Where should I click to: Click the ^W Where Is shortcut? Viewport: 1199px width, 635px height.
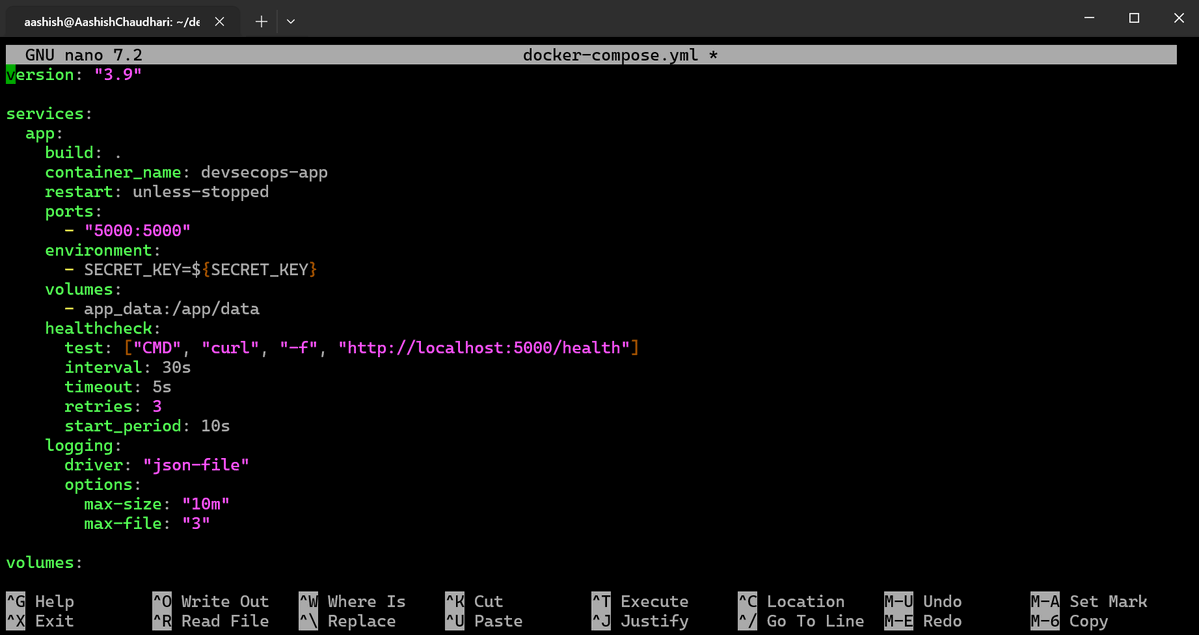pyautogui.click(x=353, y=601)
